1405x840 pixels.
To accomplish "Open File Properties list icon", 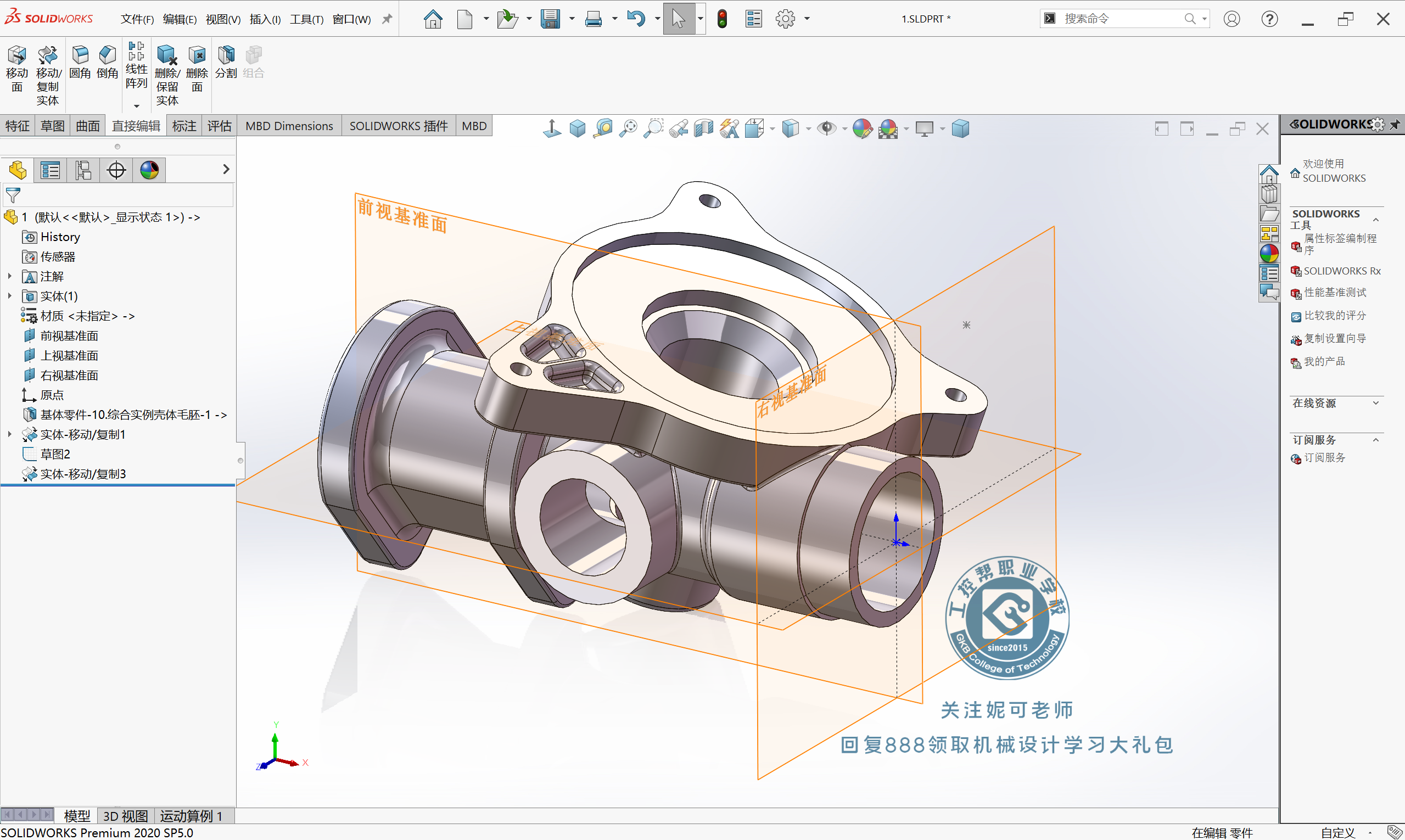I will click(x=753, y=19).
